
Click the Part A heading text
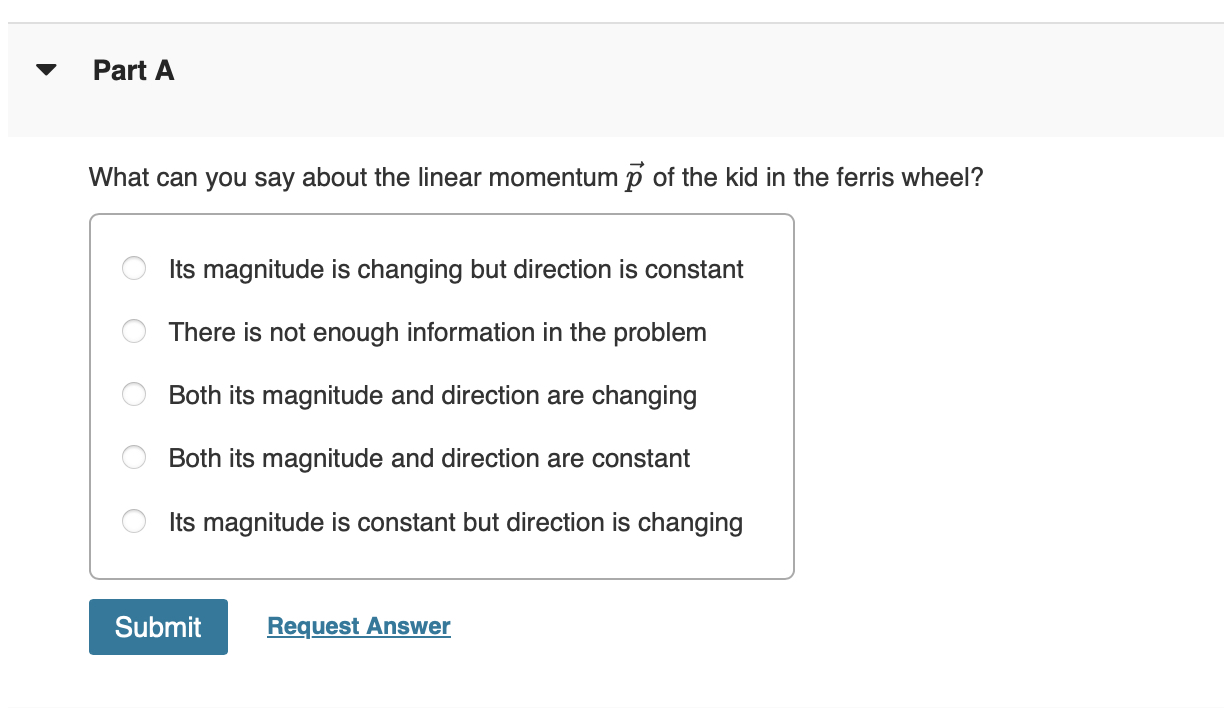133,70
